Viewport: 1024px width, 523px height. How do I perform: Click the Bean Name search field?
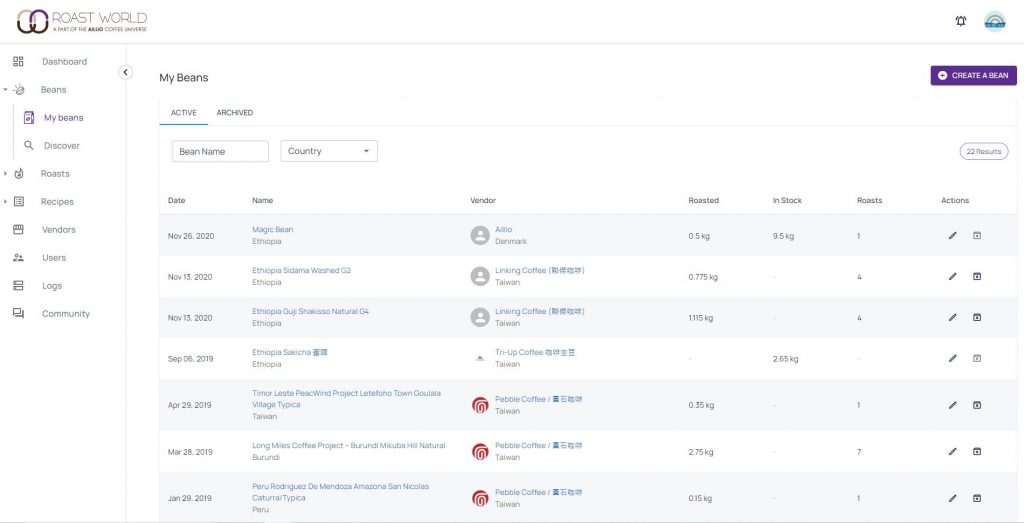click(x=220, y=151)
